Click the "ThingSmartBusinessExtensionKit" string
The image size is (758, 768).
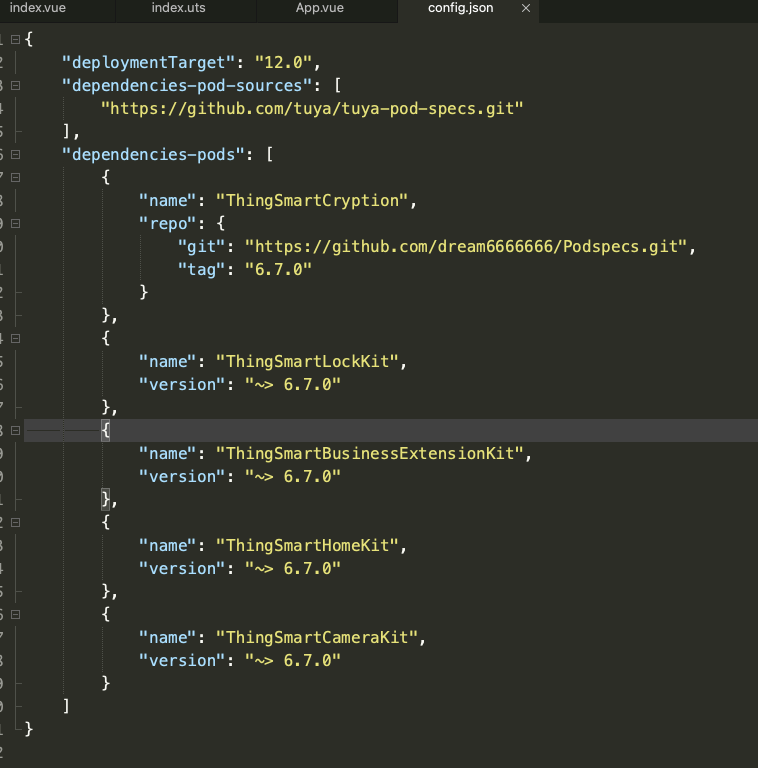[370, 454]
